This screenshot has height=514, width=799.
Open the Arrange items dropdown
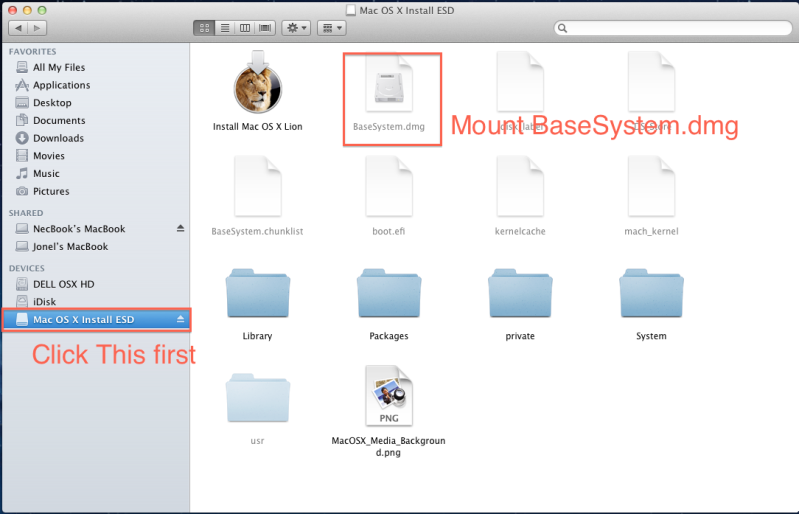(332, 28)
